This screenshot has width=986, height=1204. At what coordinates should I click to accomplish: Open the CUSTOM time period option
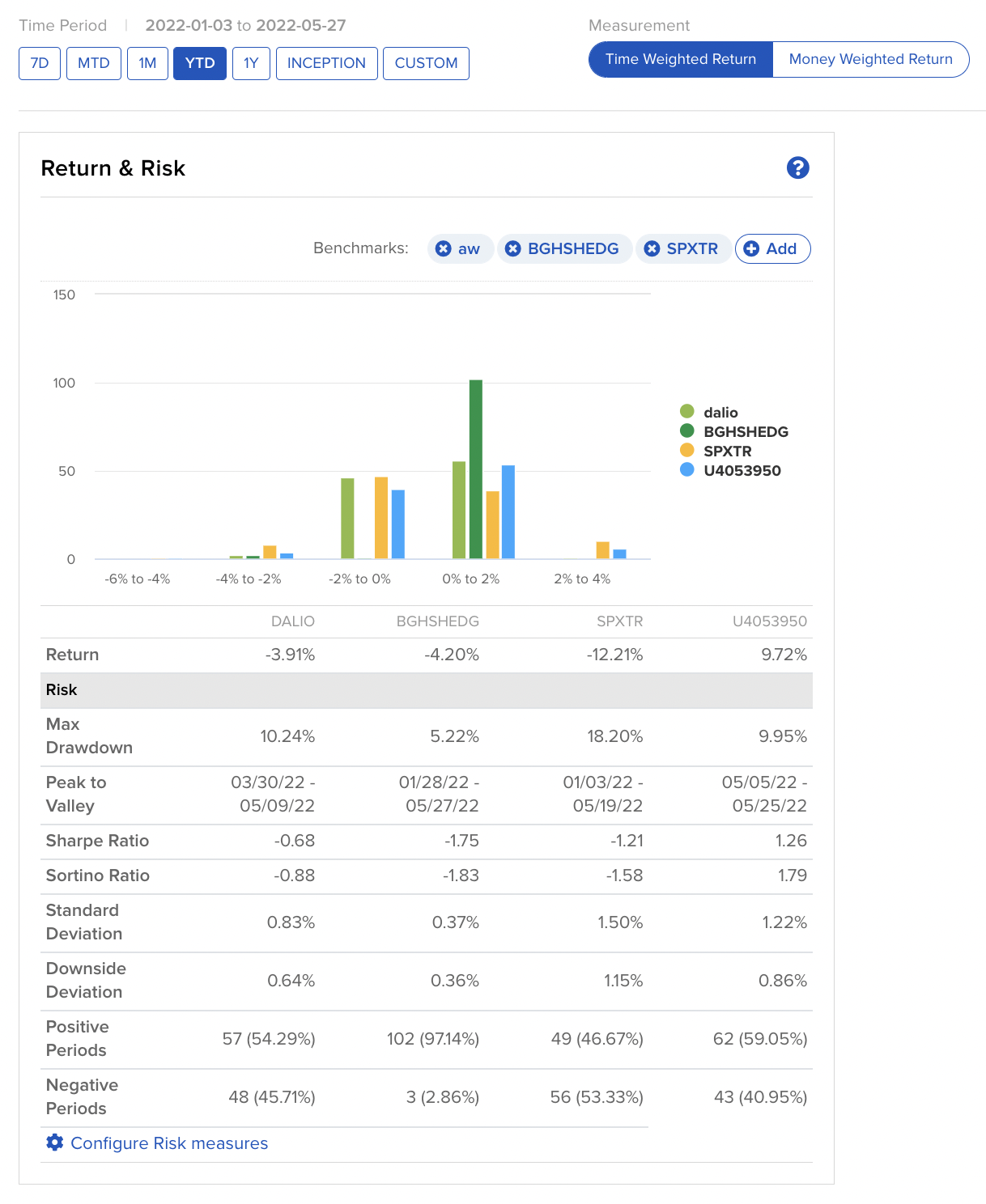[x=426, y=63]
